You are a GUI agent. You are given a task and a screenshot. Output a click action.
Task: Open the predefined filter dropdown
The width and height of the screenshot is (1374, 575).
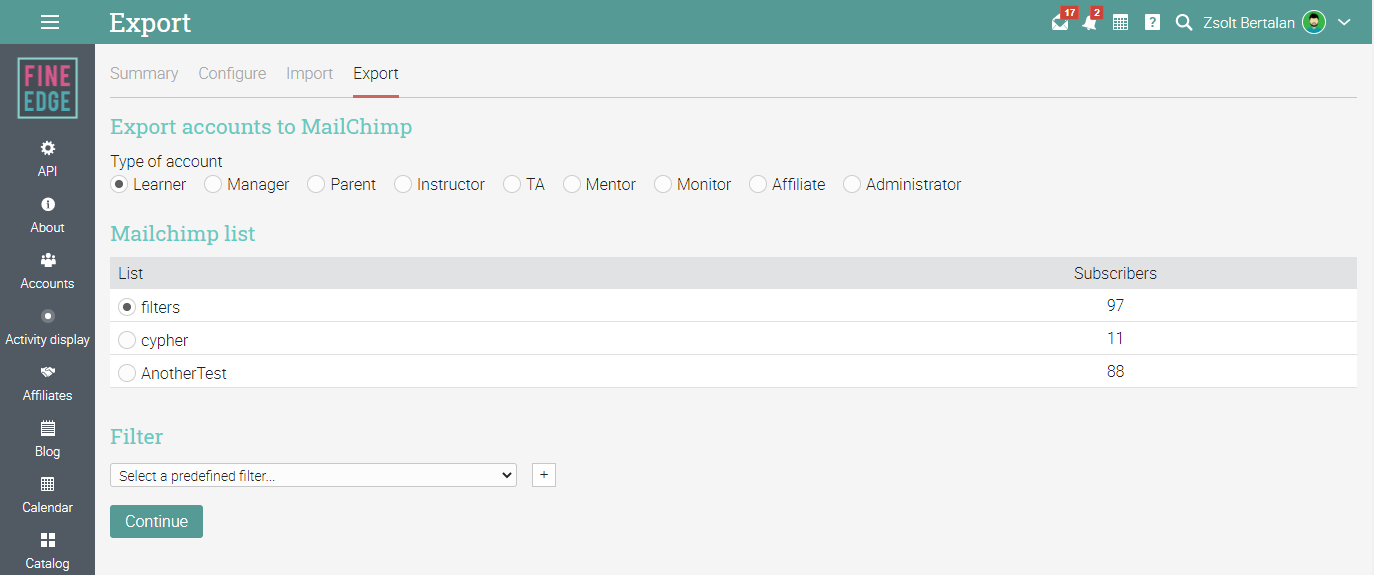[313, 475]
